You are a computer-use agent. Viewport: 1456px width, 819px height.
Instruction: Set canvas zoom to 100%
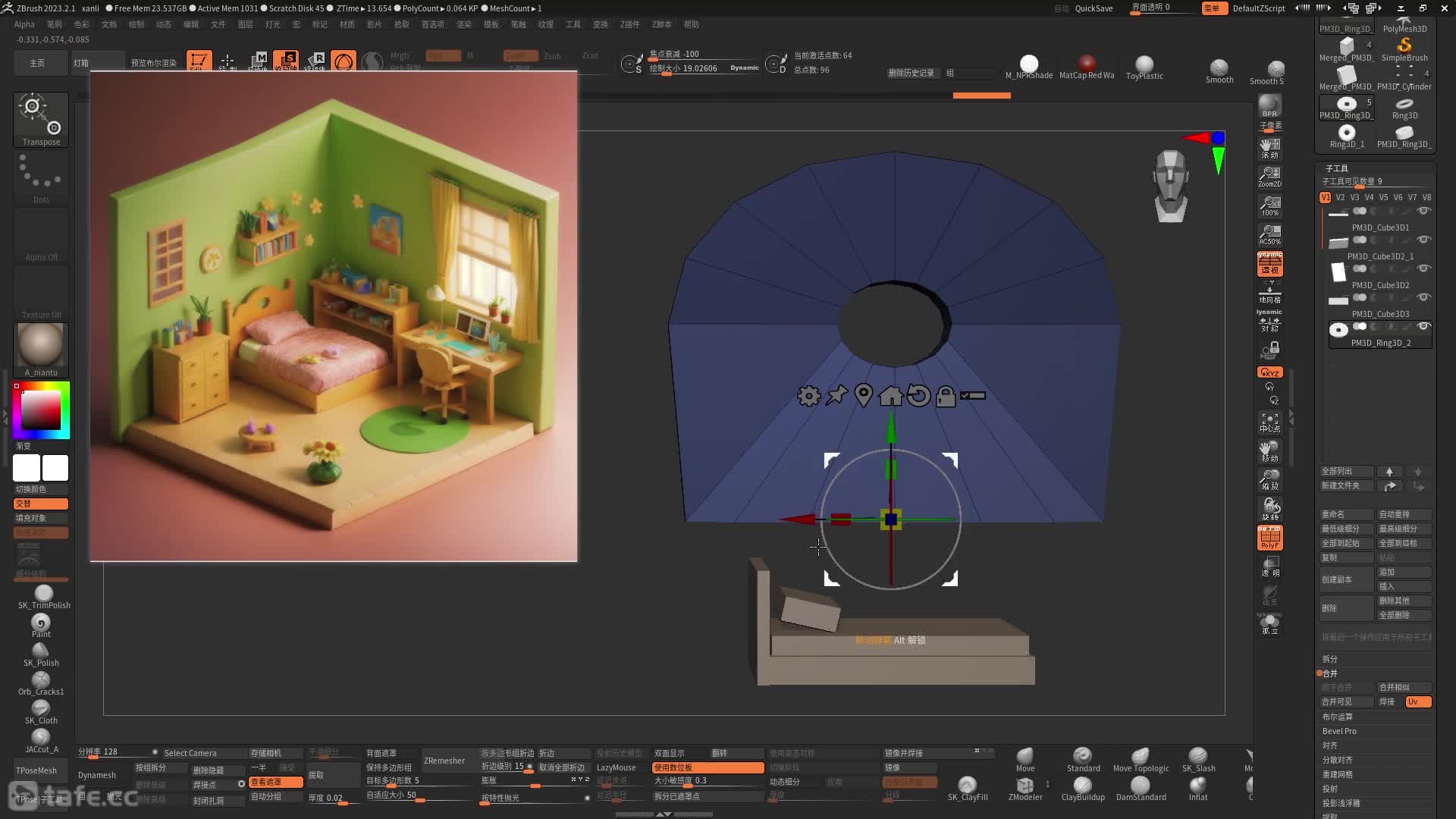[1269, 206]
